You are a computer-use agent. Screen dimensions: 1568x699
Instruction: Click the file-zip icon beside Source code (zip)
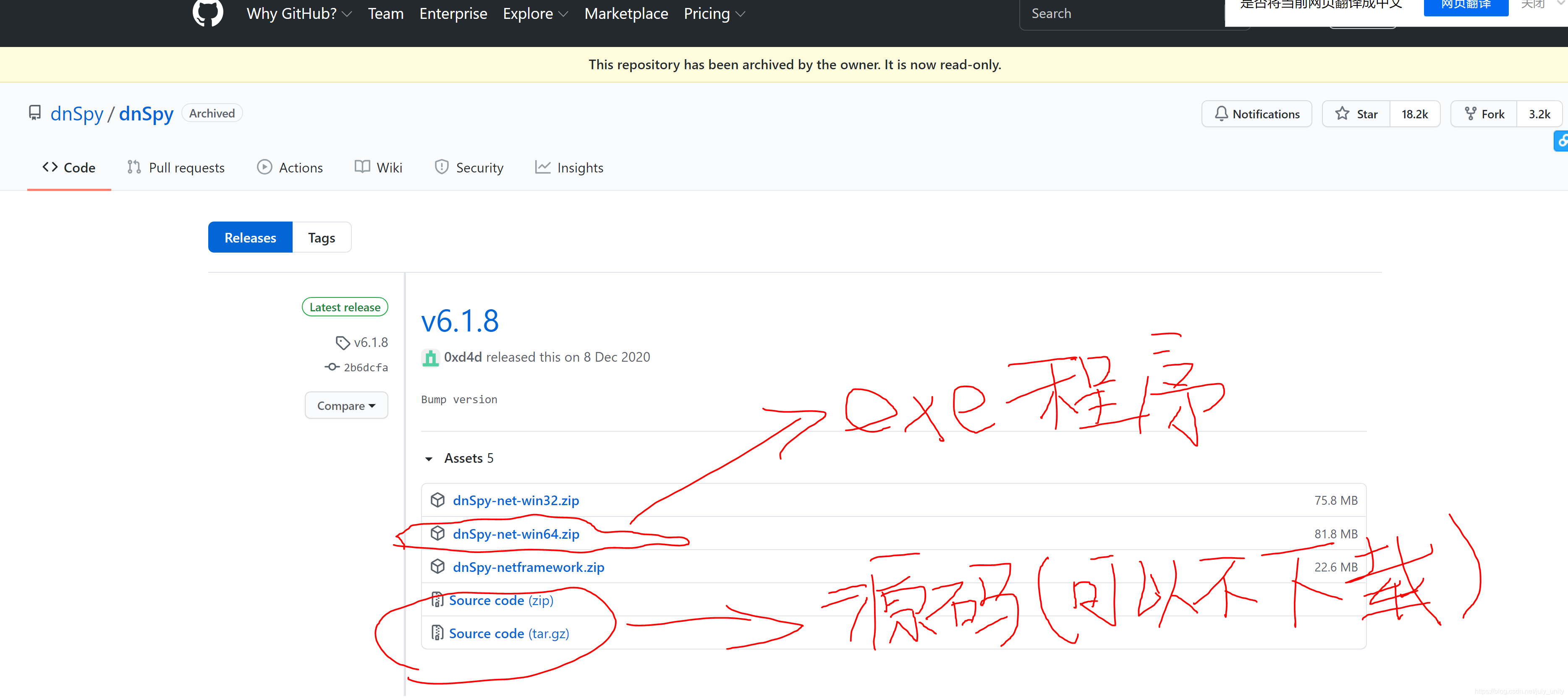pyautogui.click(x=437, y=600)
